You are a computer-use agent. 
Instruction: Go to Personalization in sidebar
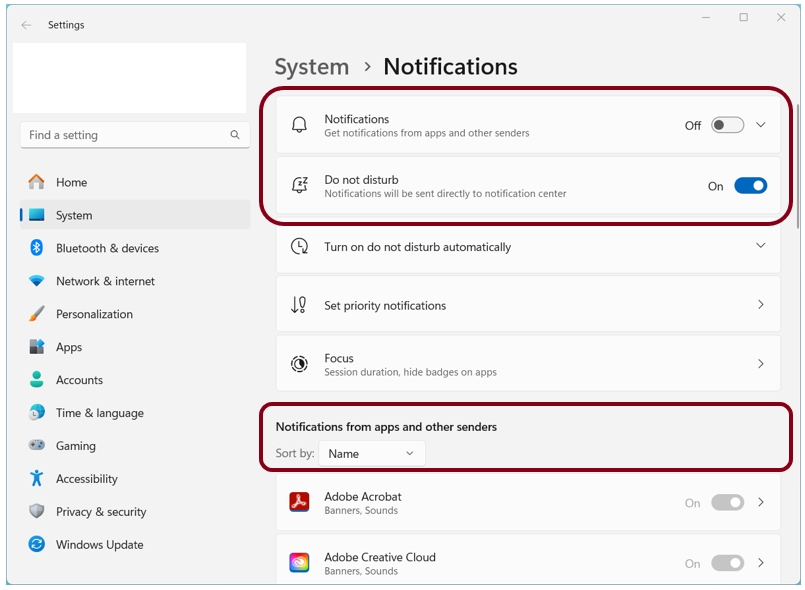(94, 314)
